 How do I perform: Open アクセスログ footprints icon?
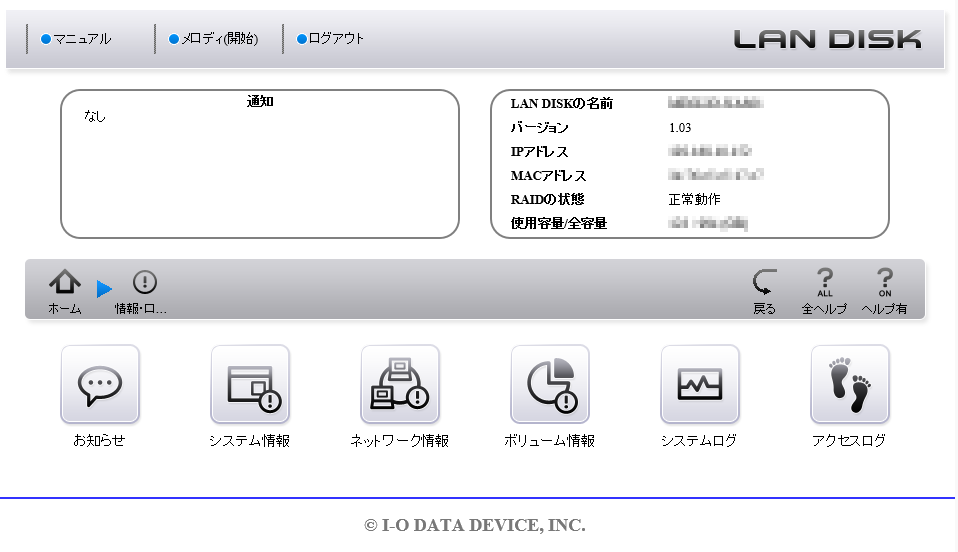point(850,385)
